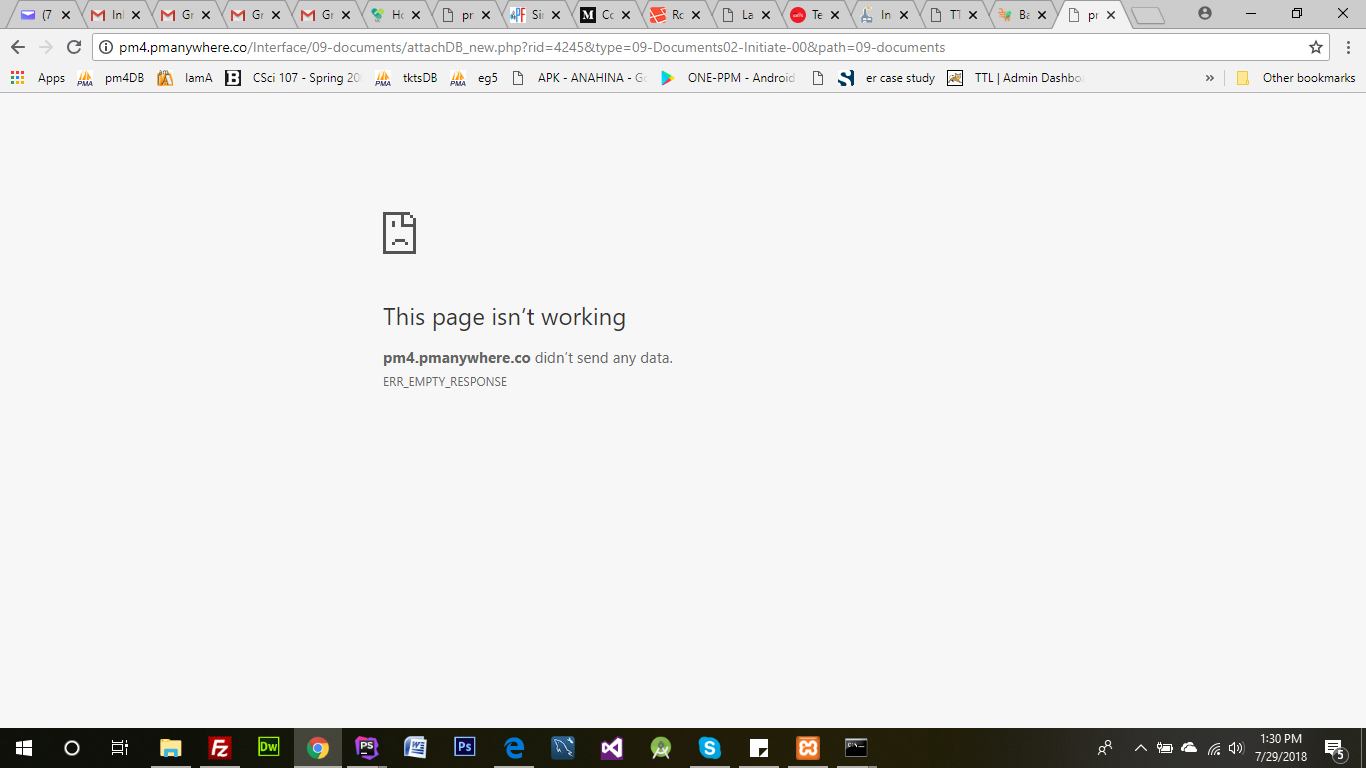Go back to the previous page
Viewport: 1366px width, 768px height.
pos(17,47)
